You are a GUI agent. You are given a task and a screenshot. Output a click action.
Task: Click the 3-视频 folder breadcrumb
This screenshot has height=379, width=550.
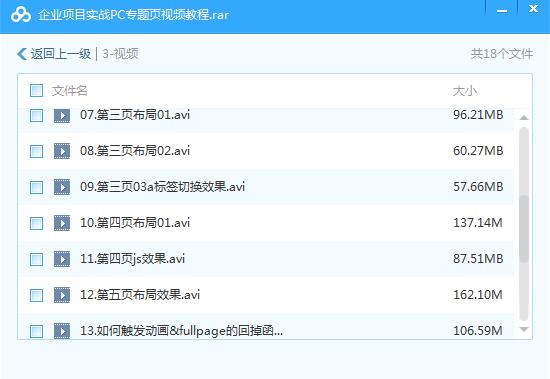120,54
